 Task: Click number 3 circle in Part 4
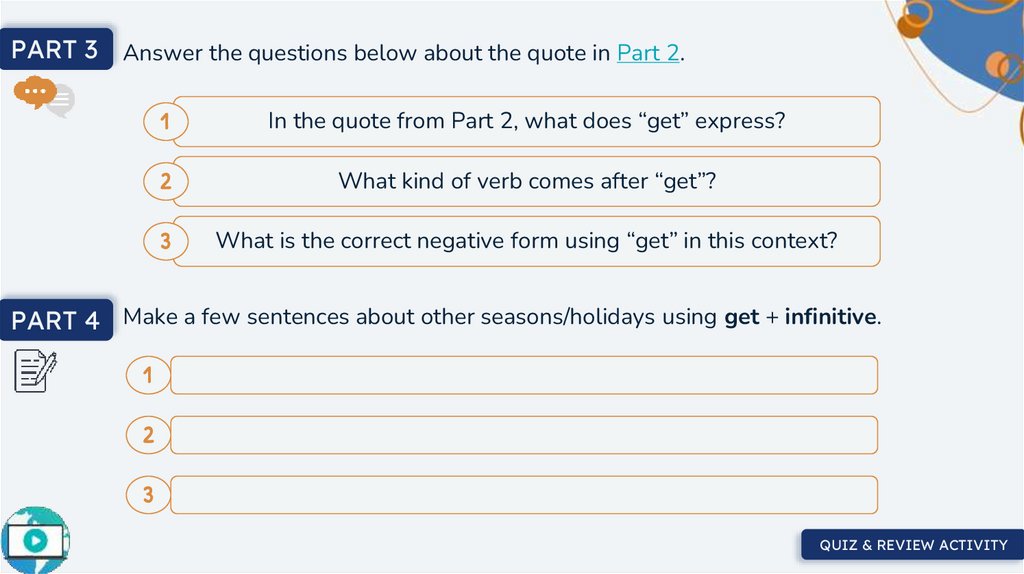(x=149, y=495)
